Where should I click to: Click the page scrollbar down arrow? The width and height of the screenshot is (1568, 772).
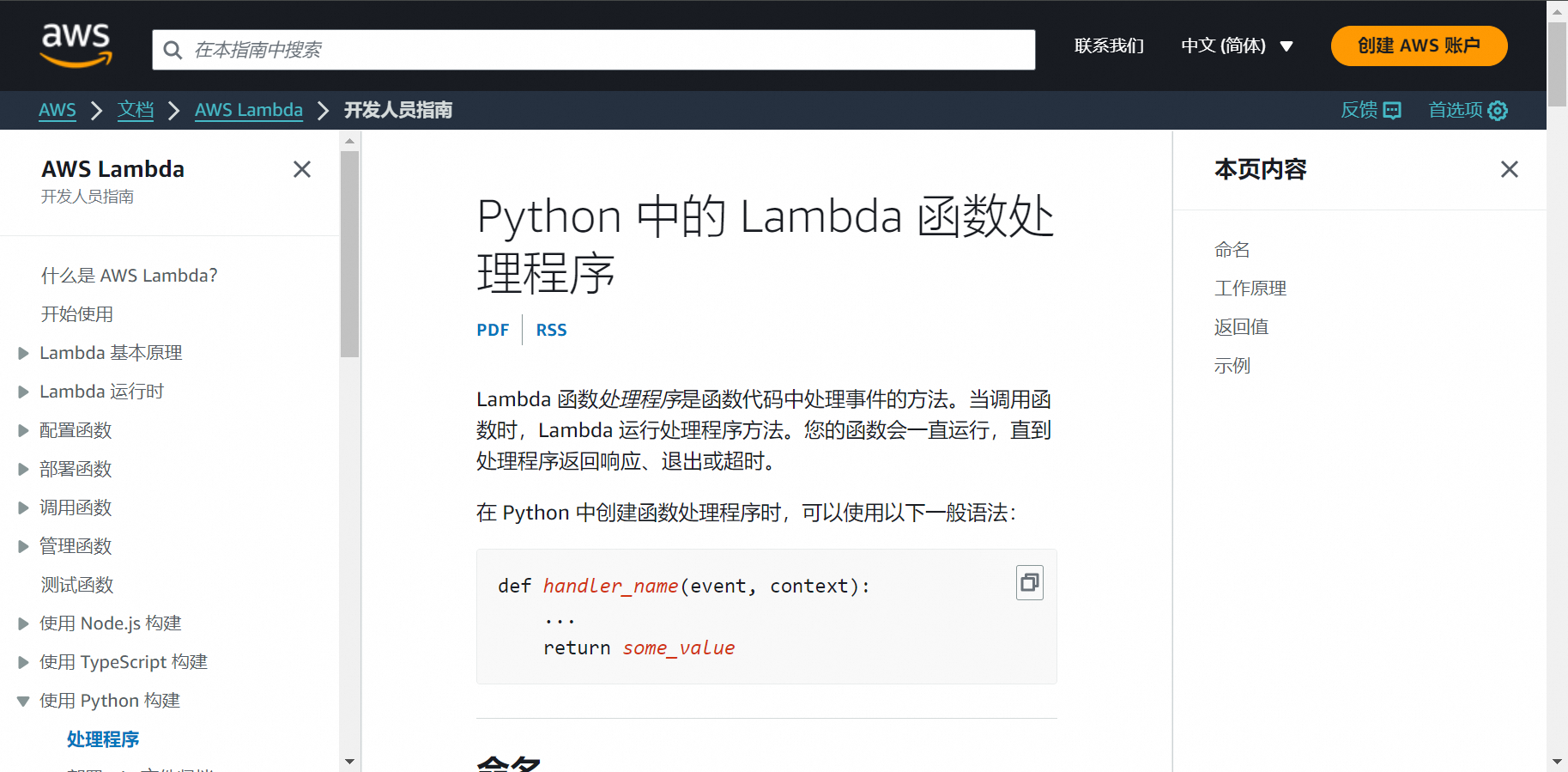(1558, 762)
